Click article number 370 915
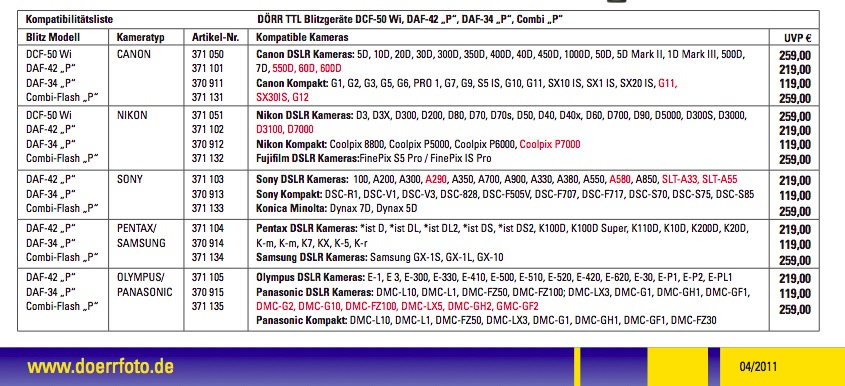845x386 pixels. pos(207,292)
